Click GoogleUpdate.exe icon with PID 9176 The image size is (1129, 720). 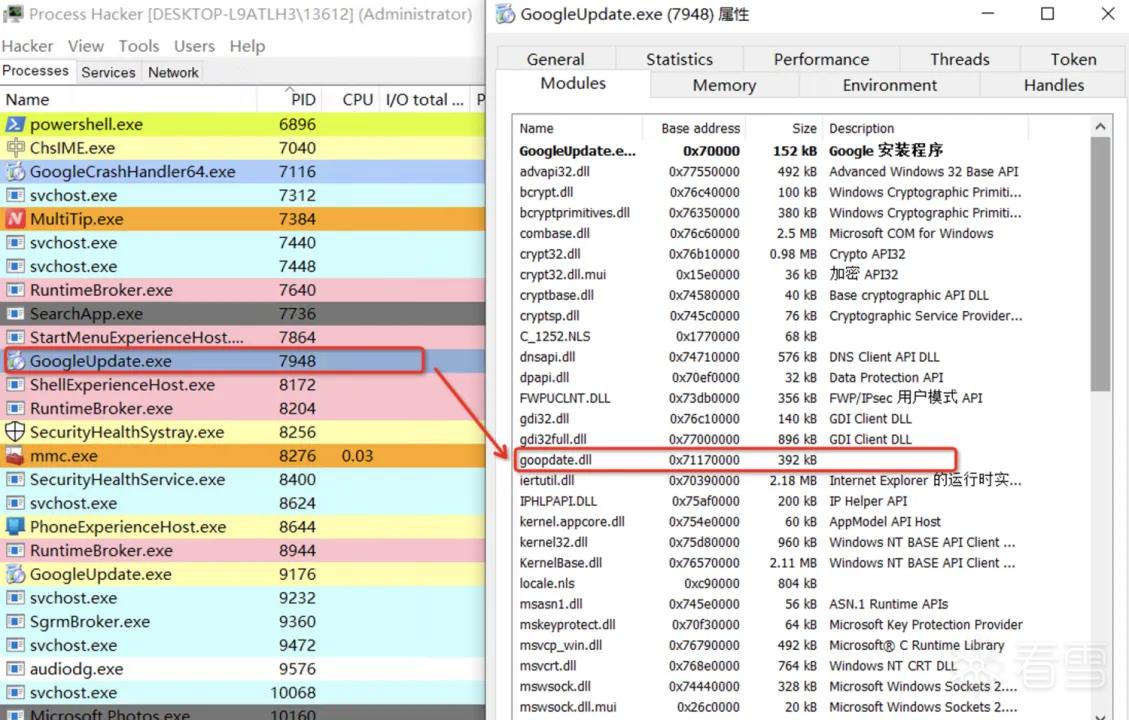coord(15,574)
